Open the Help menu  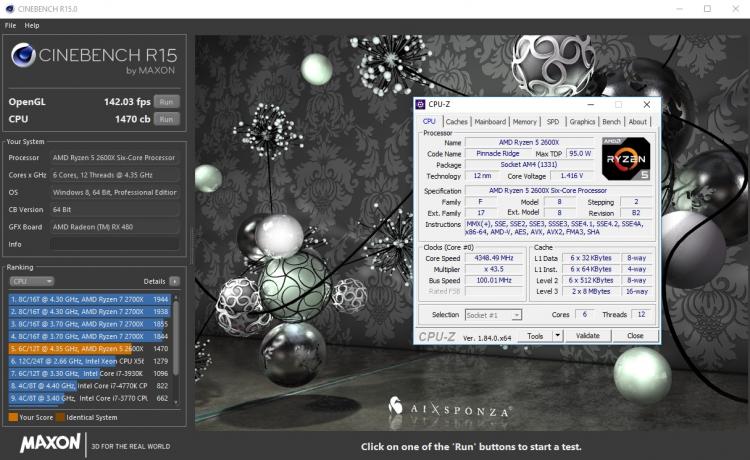pos(32,25)
